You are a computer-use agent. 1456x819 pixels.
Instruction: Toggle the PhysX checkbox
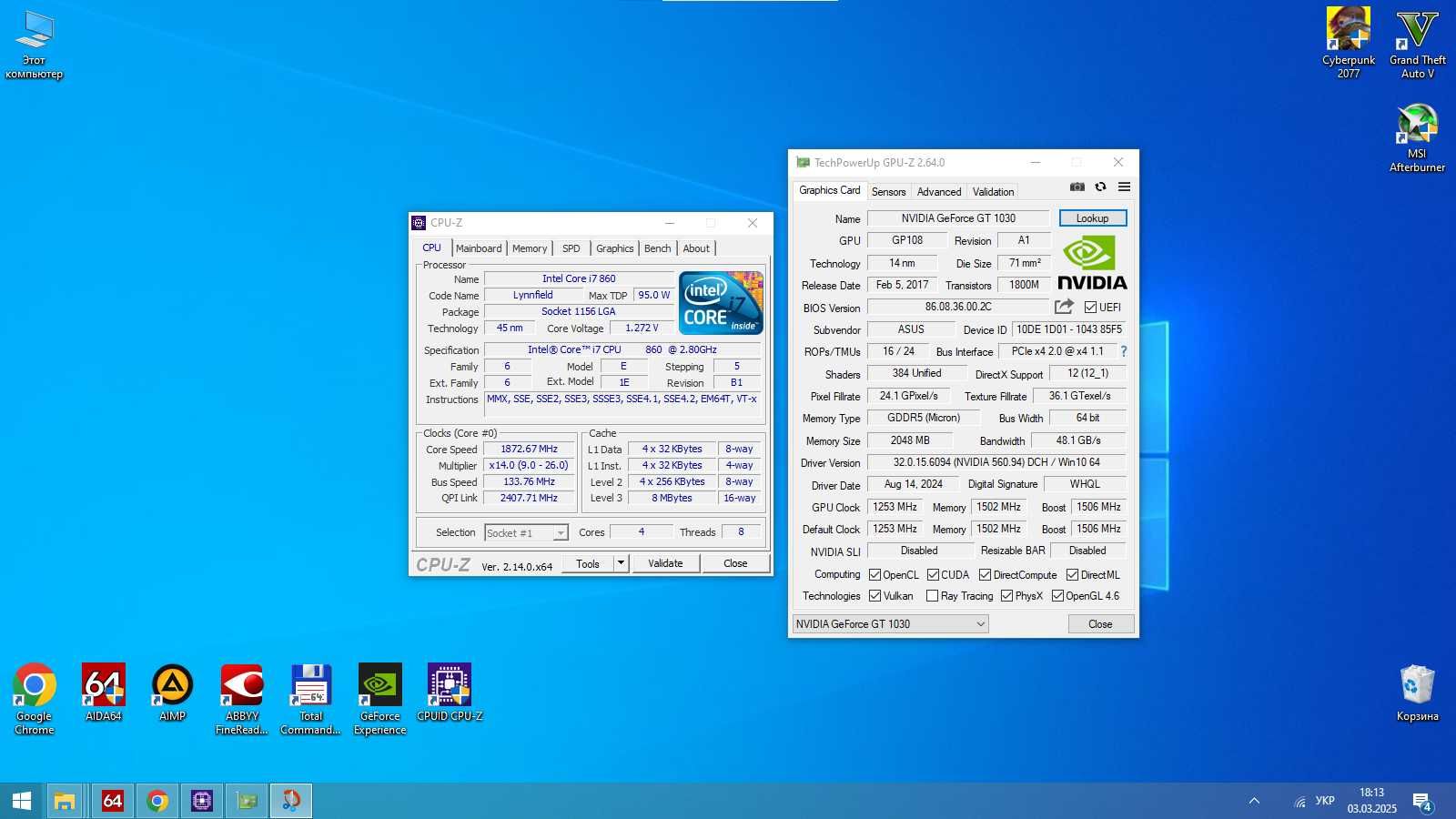pos(1006,596)
